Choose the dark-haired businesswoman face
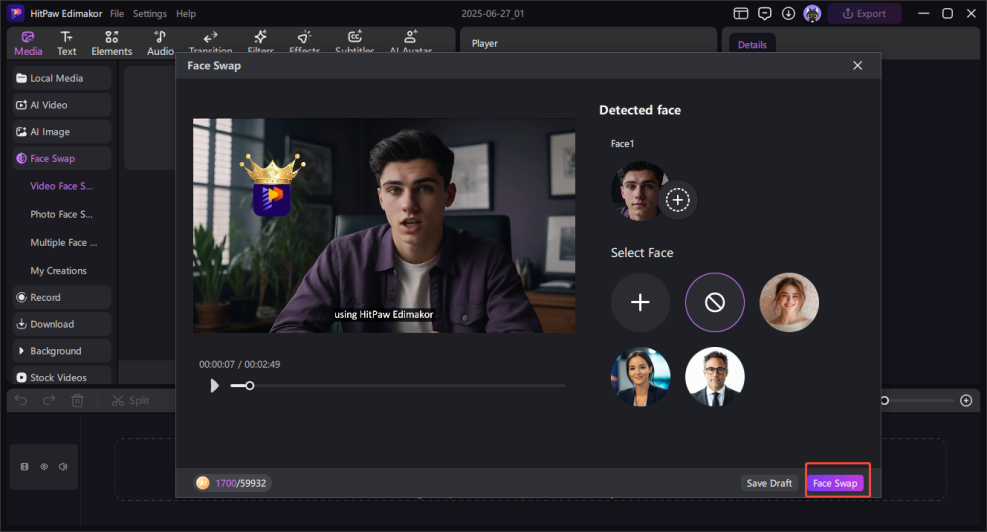The image size is (987, 532). click(x=640, y=376)
